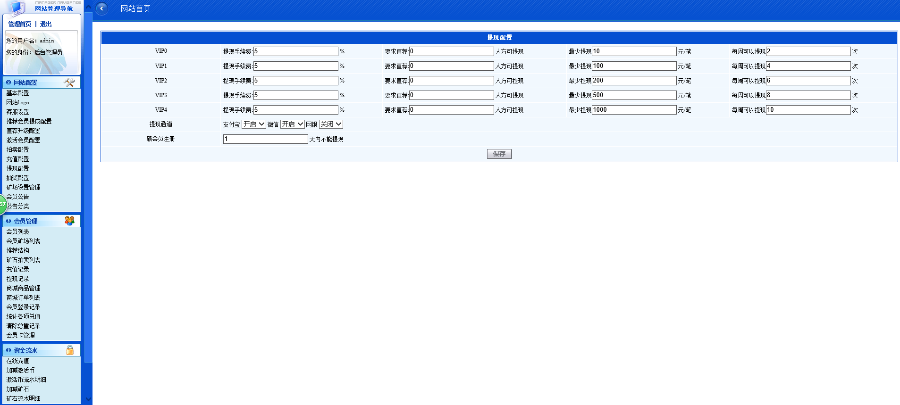This screenshot has width=900, height=405.
Task: Click the VIP3 weekly withdrawals field showing 8
Action: coord(808,95)
